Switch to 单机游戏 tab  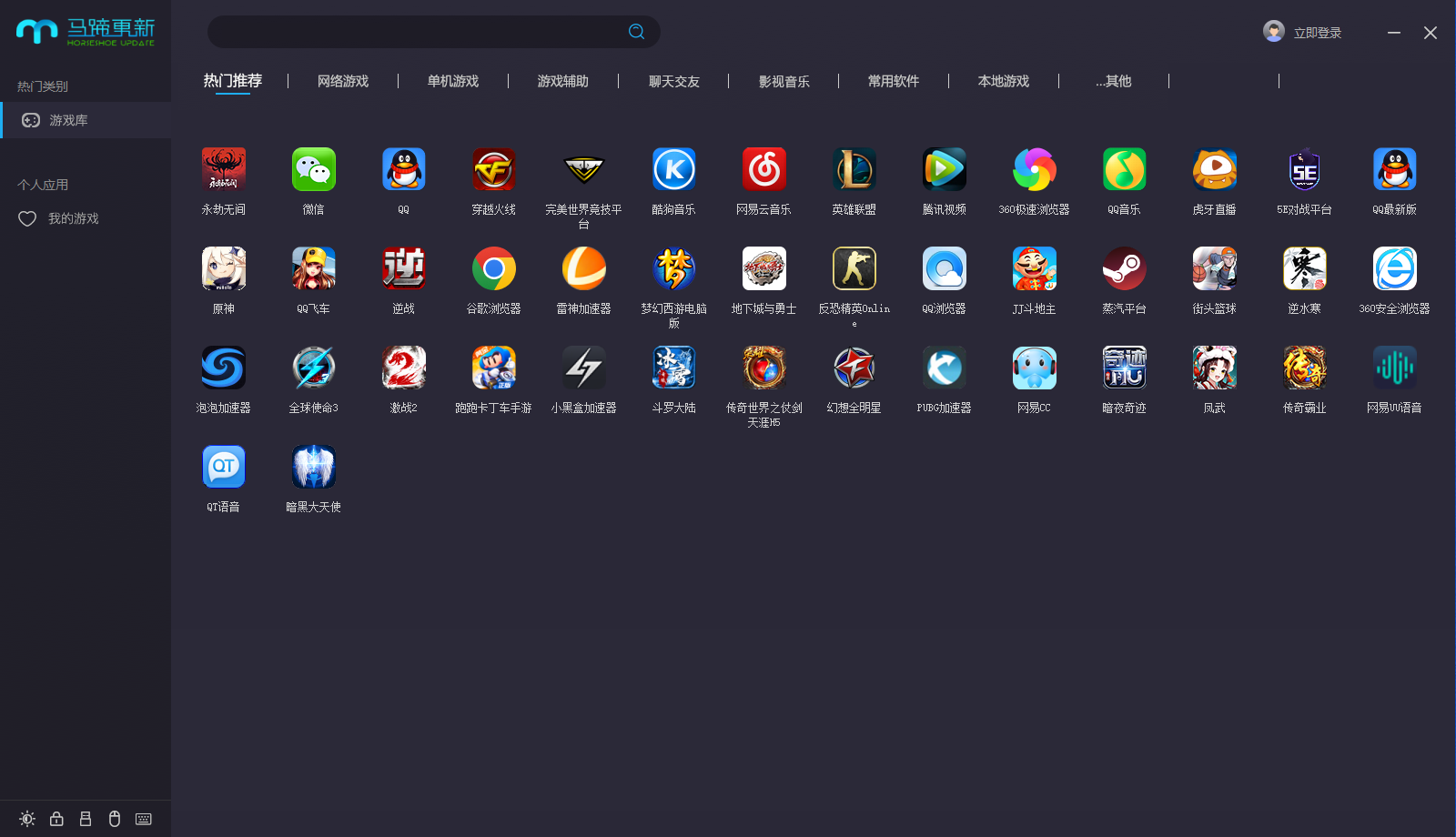[453, 82]
